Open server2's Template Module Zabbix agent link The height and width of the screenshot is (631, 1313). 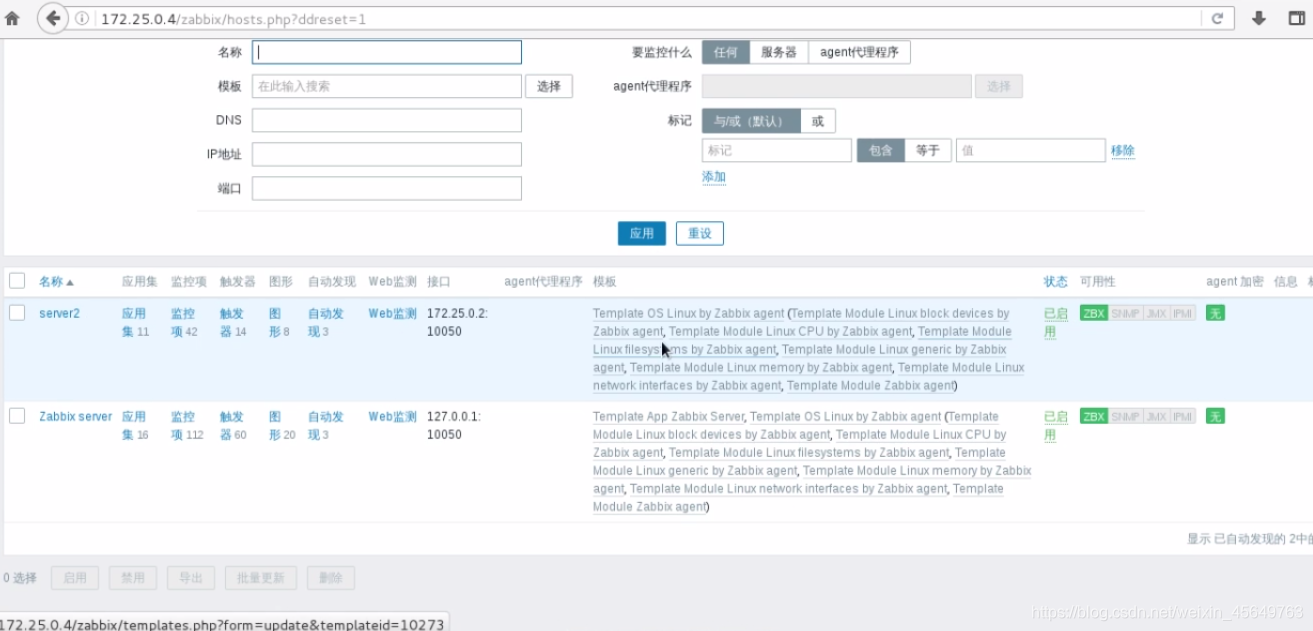coord(870,386)
